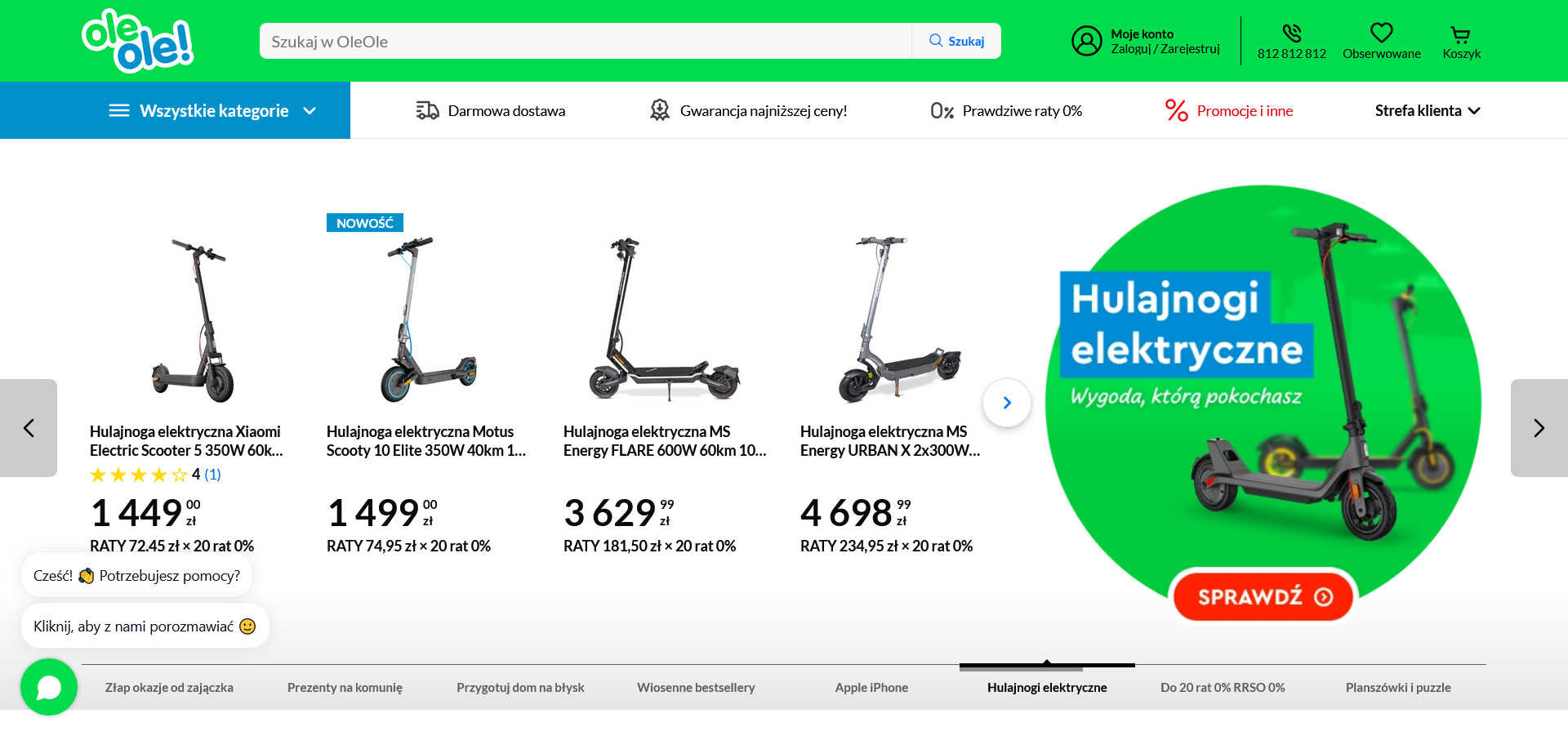
Task: Open the live chat bubble icon
Action: [x=49, y=687]
